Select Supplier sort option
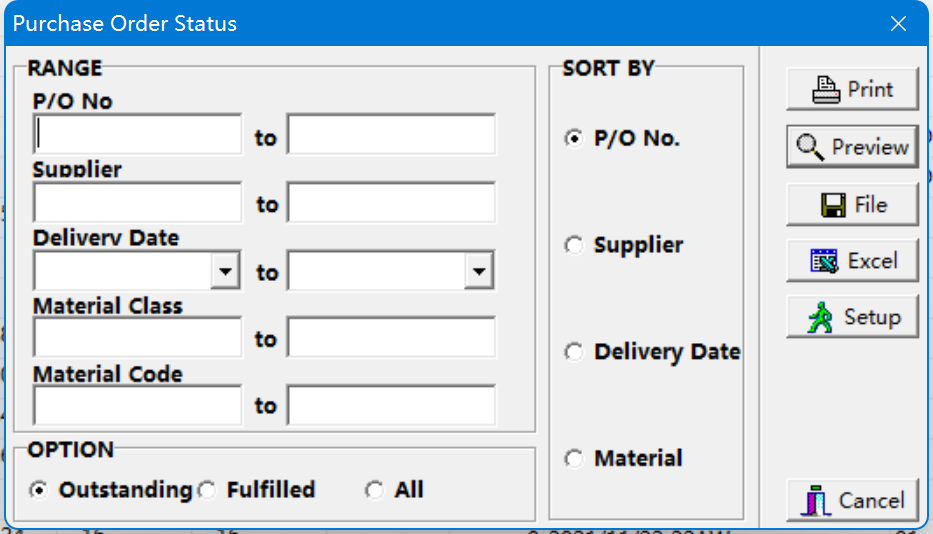The height and width of the screenshot is (534, 933). click(574, 245)
